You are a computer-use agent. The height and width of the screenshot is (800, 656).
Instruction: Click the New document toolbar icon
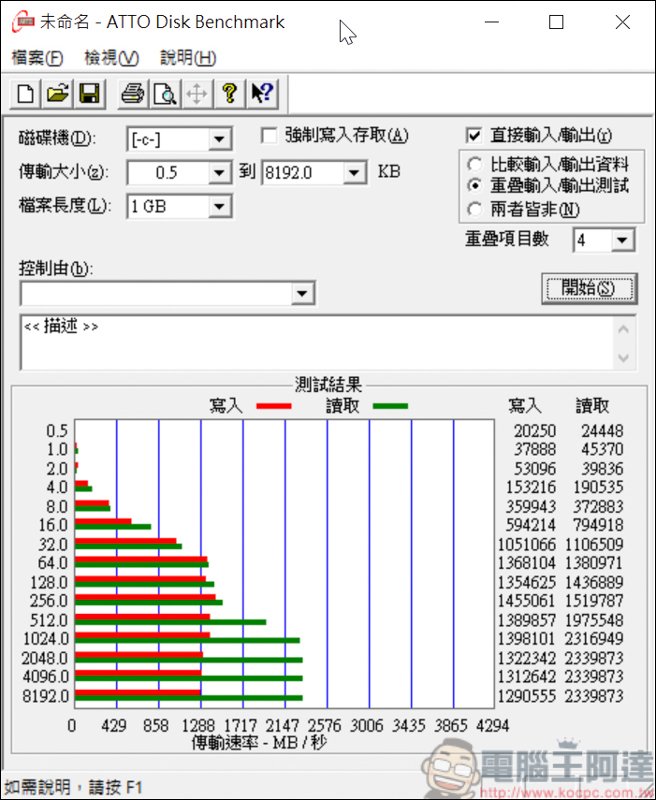point(26,94)
